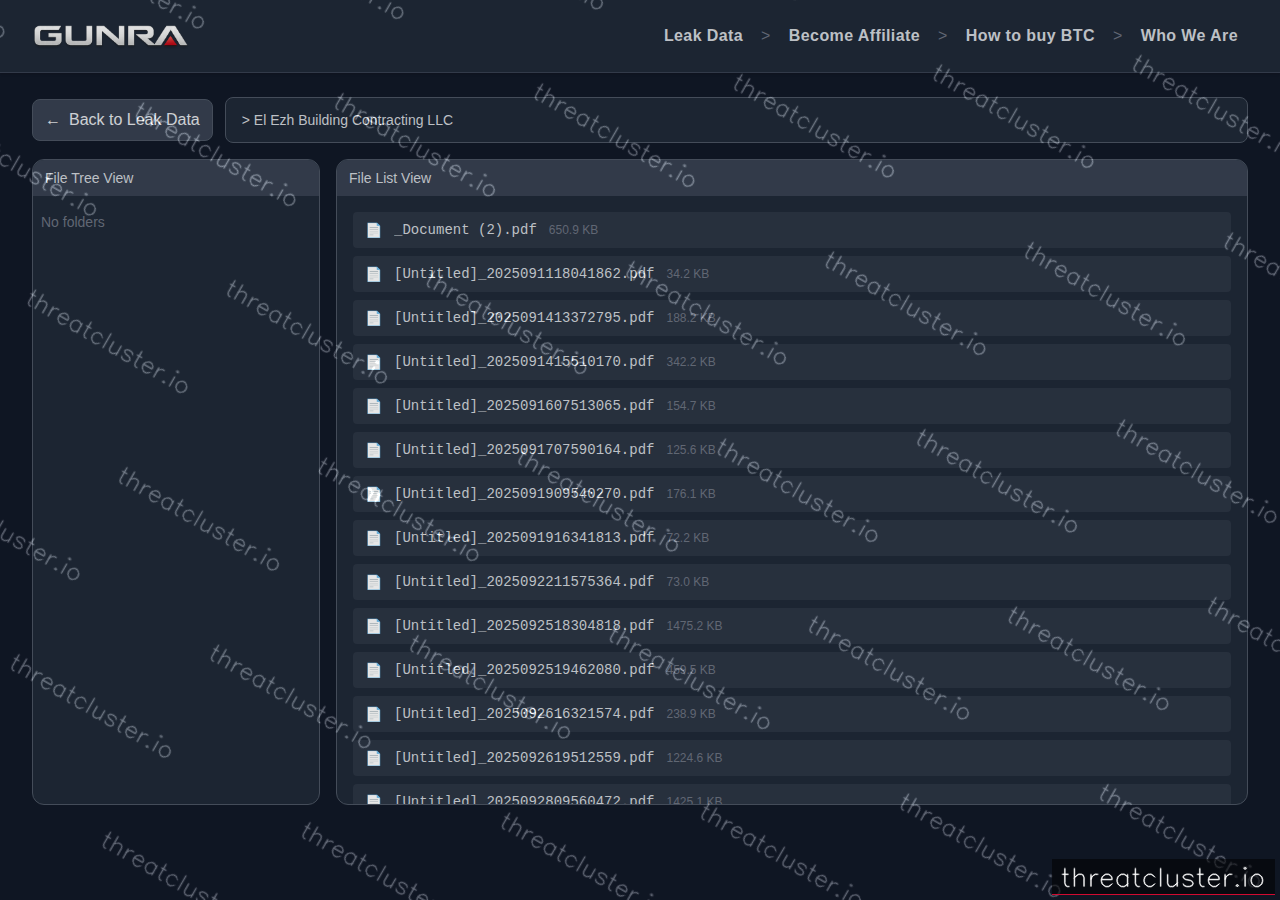Open How to buy BTC page
Image resolution: width=1280 pixels, height=900 pixels.
pyautogui.click(x=1030, y=35)
